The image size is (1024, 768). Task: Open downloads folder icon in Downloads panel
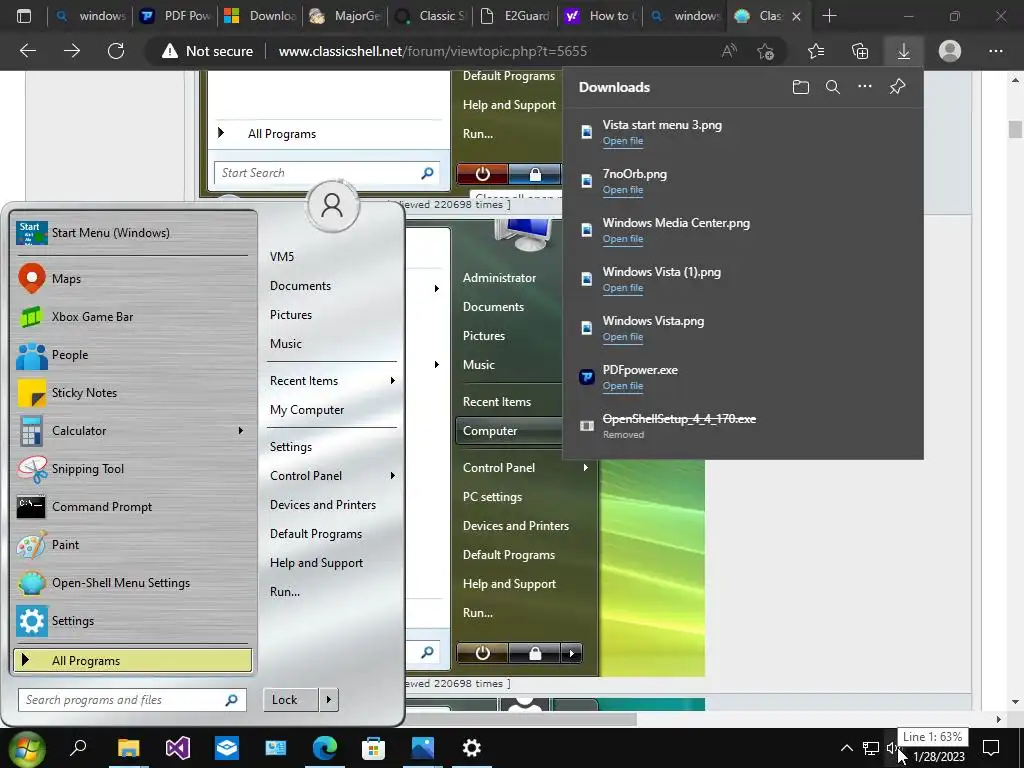point(801,87)
